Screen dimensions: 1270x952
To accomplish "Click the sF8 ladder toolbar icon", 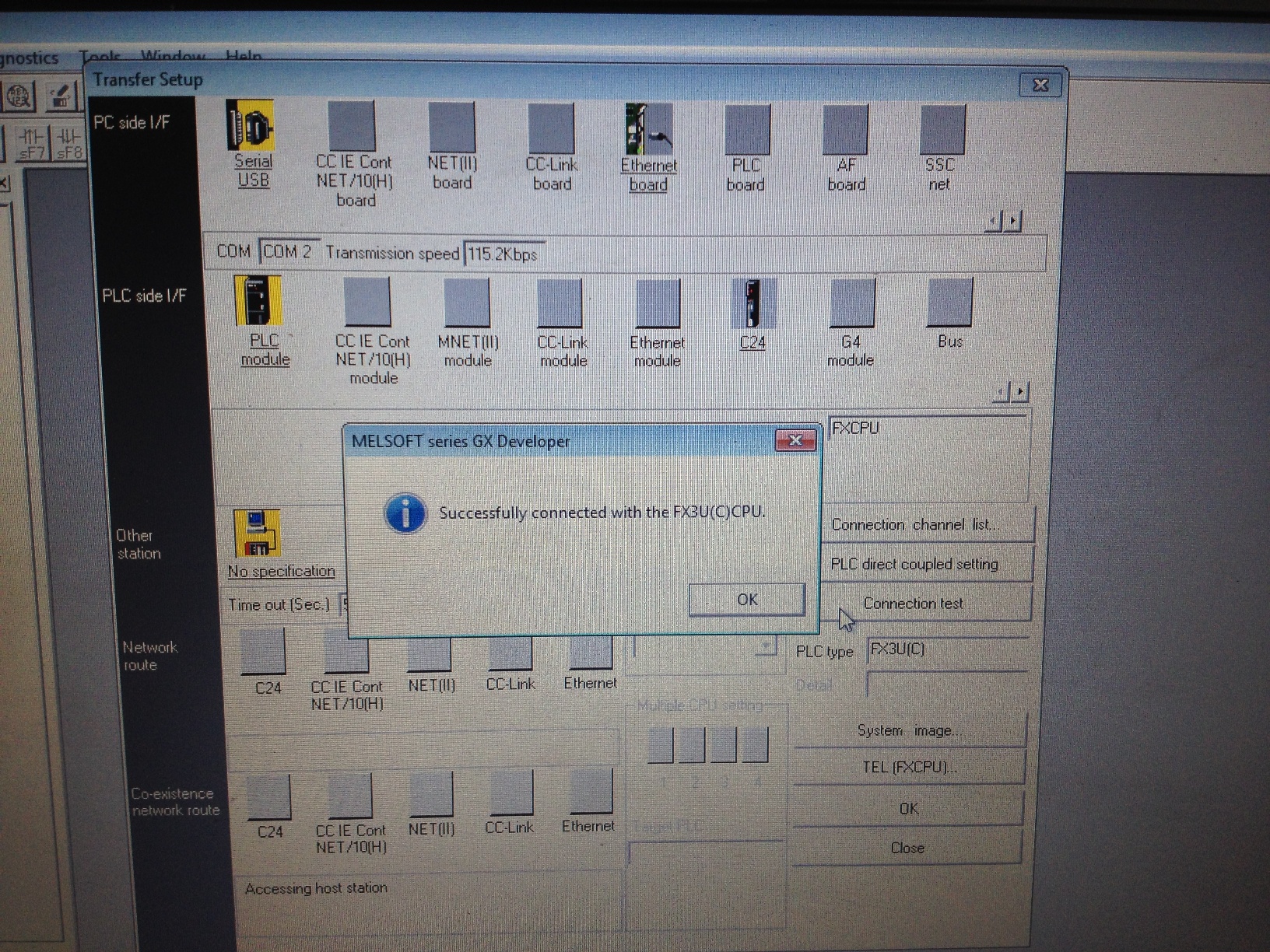I will (68, 144).
